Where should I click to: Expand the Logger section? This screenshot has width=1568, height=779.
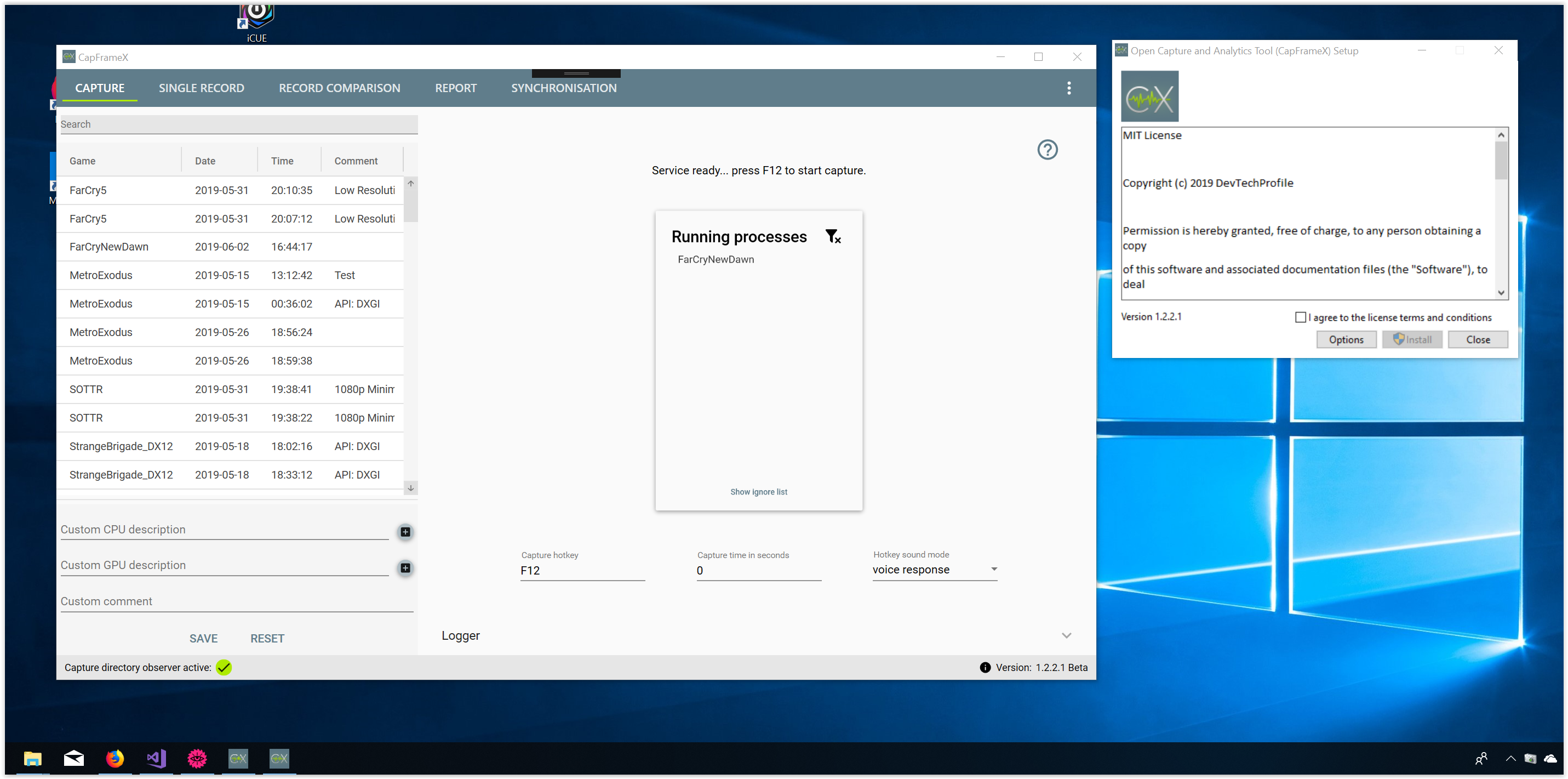[1066, 636]
